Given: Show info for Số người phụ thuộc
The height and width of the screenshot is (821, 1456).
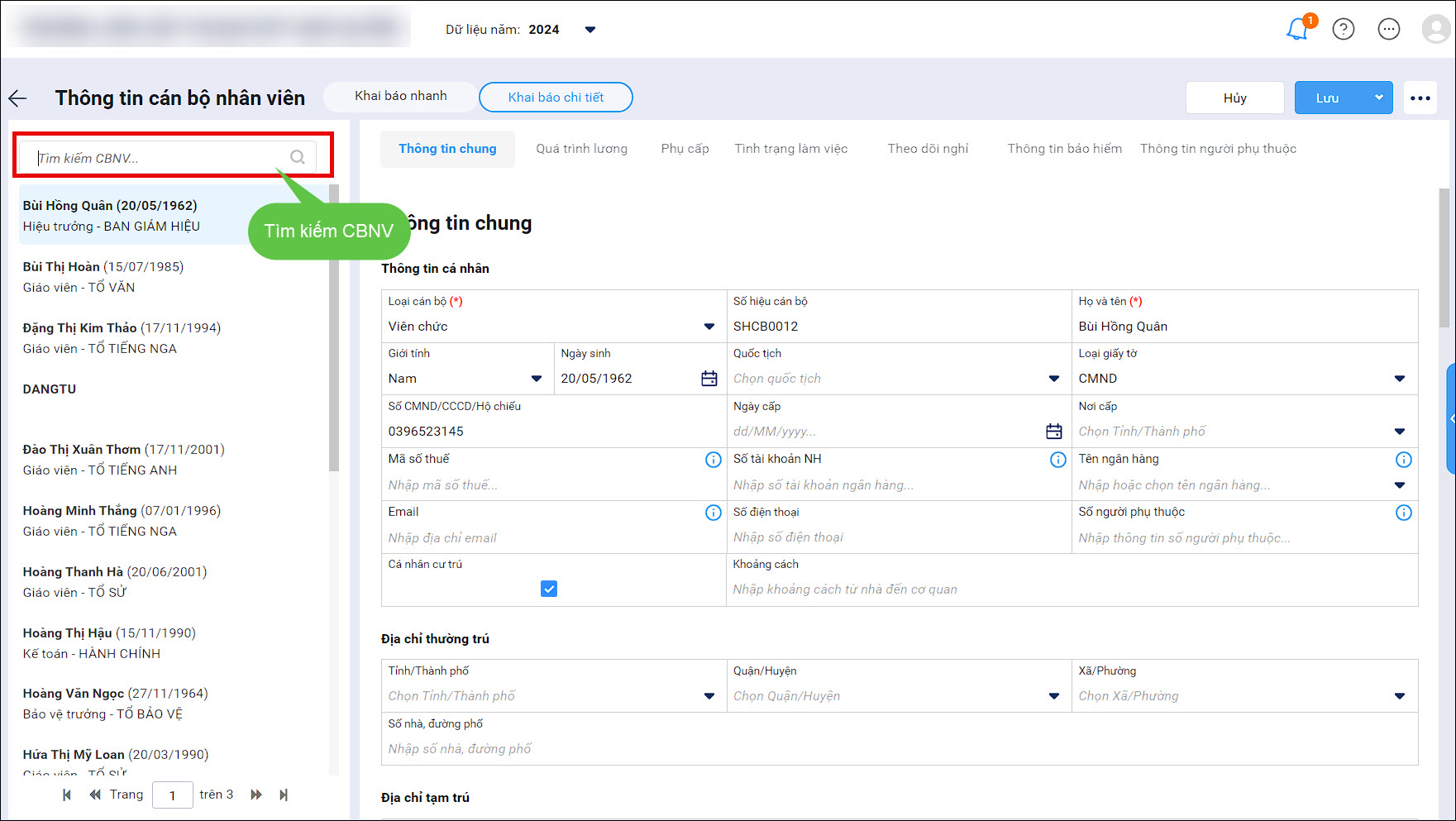Looking at the screenshot, I should pos(1404,513).
